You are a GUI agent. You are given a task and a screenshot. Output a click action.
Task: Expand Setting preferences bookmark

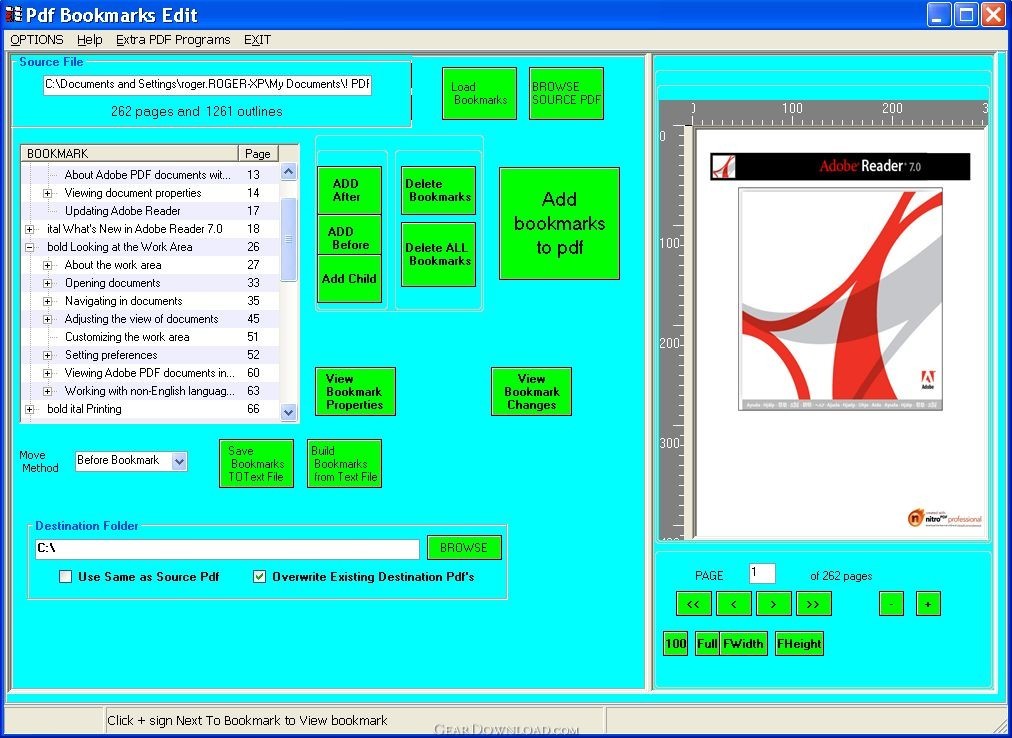click(x=47, y=355)
